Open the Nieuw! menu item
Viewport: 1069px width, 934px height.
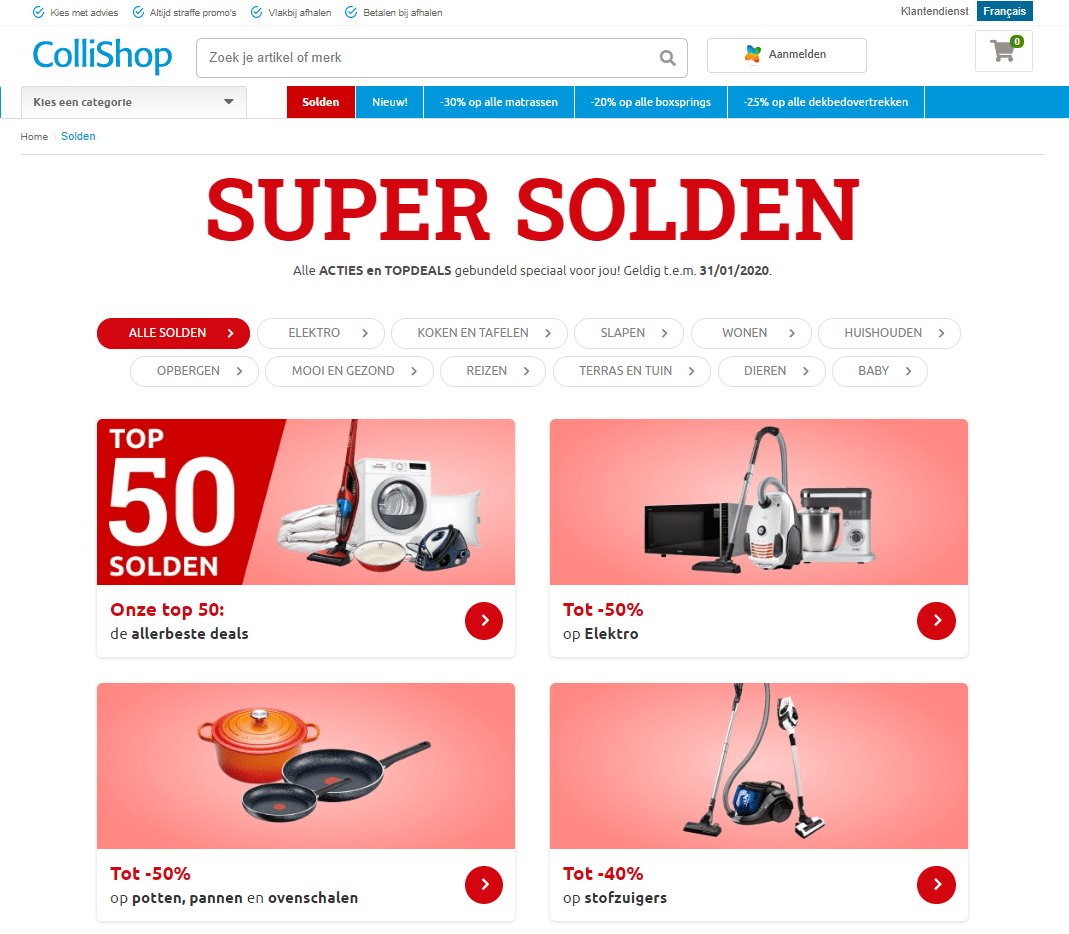390,102
